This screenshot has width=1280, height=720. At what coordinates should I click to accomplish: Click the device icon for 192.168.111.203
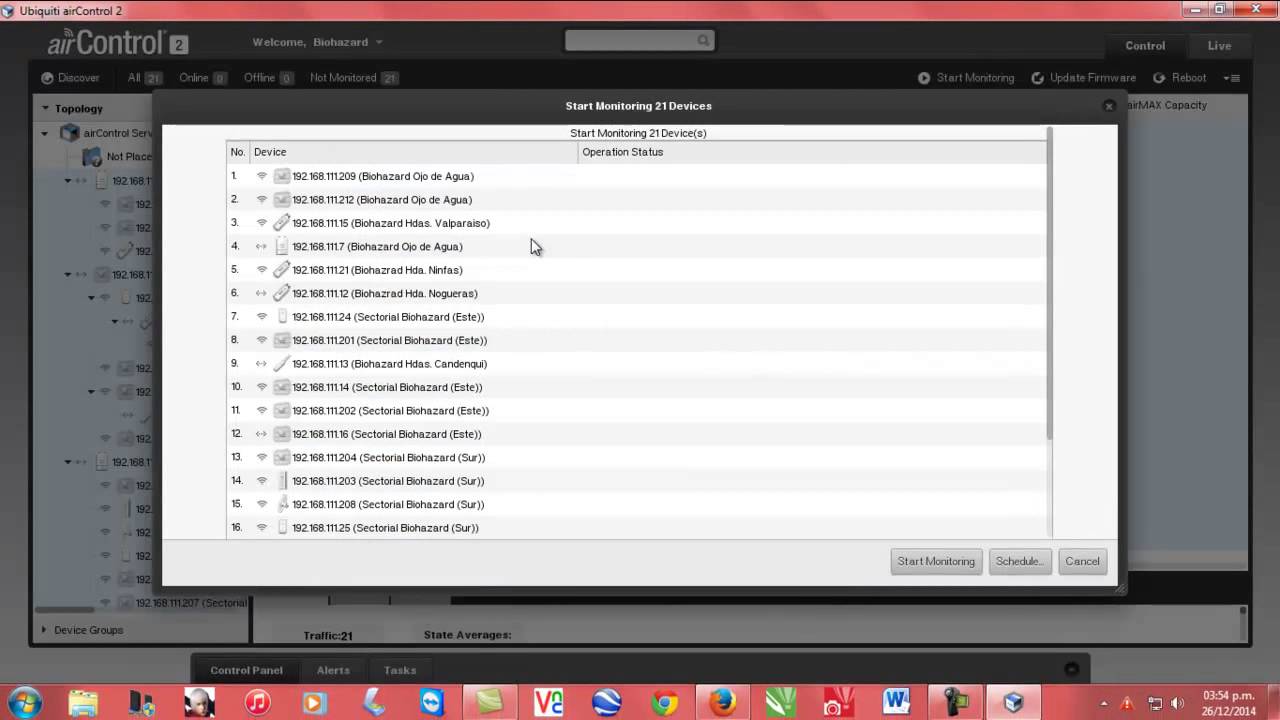tap(283, 481)
